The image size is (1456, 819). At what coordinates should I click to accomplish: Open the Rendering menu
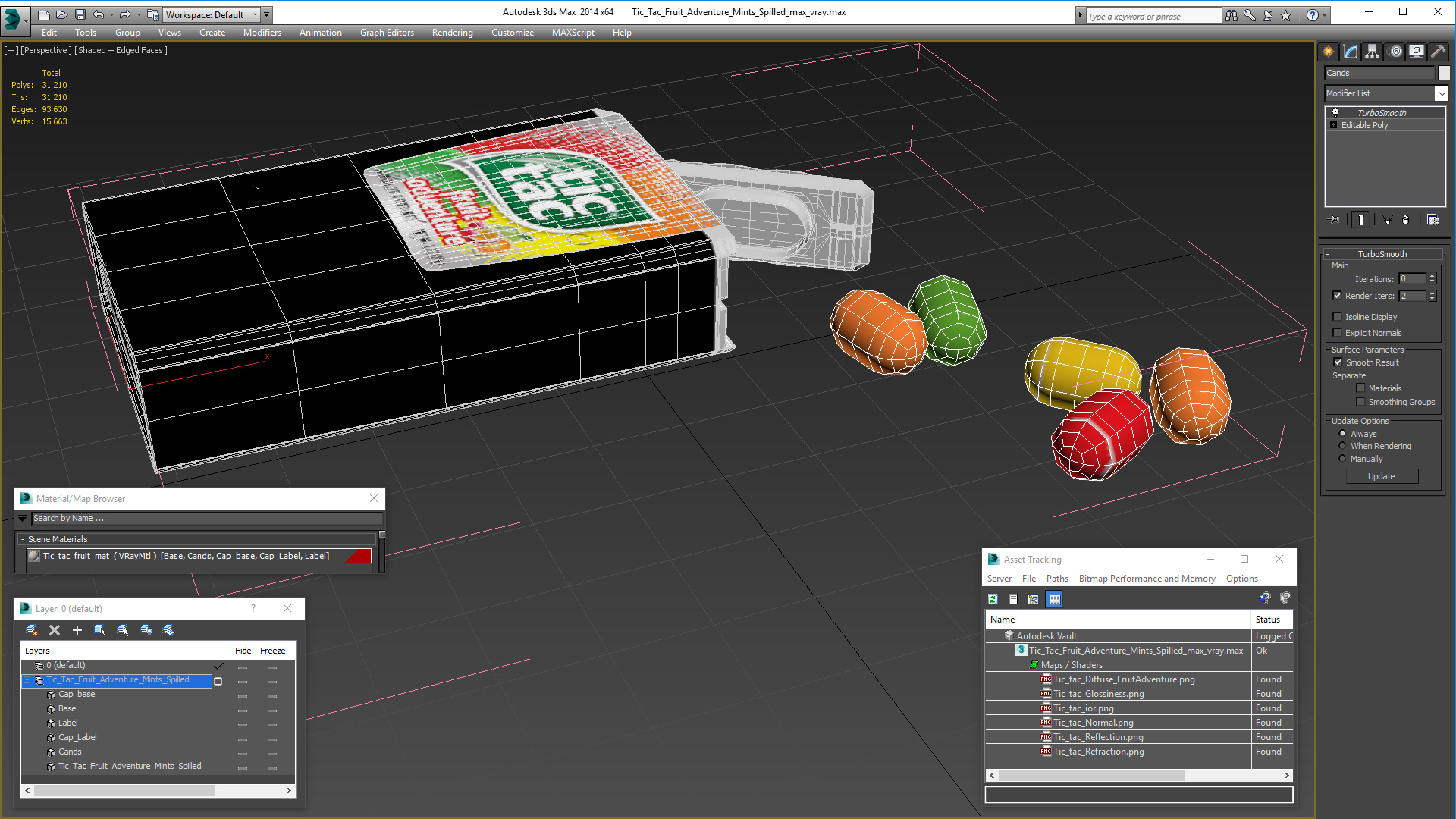[x=452, y=33]
